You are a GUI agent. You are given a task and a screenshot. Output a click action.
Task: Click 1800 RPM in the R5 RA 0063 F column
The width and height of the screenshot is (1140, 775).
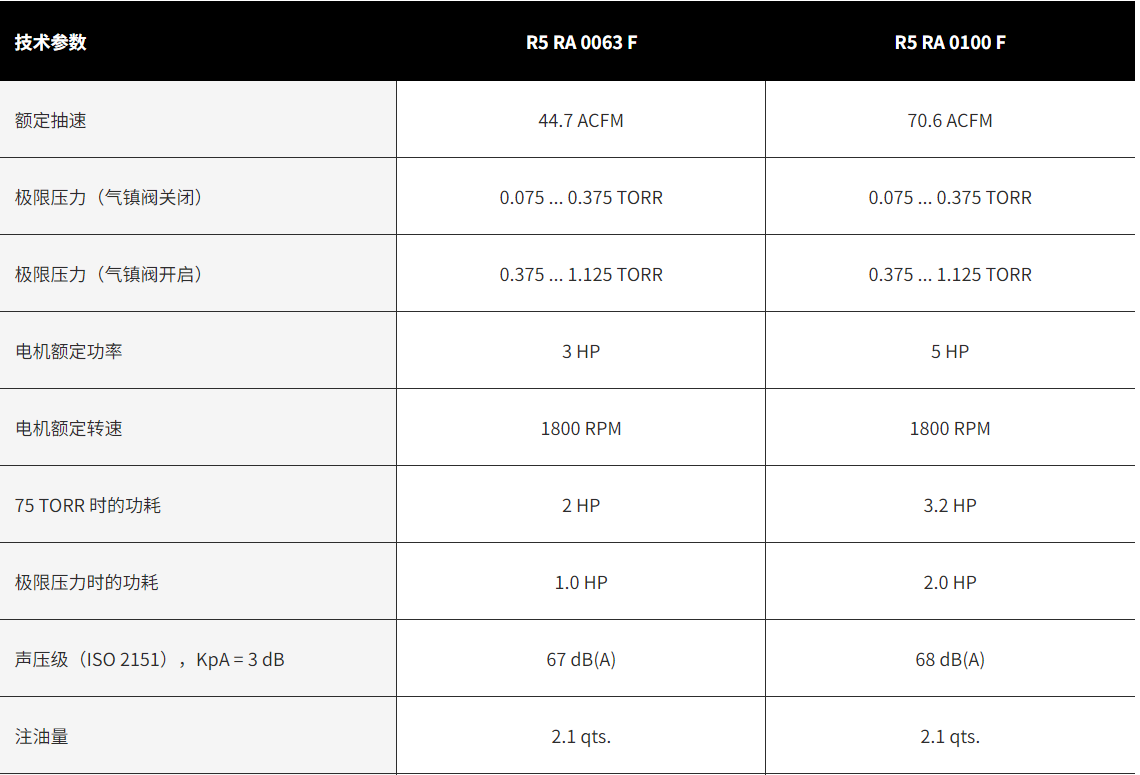click(581, 428)
